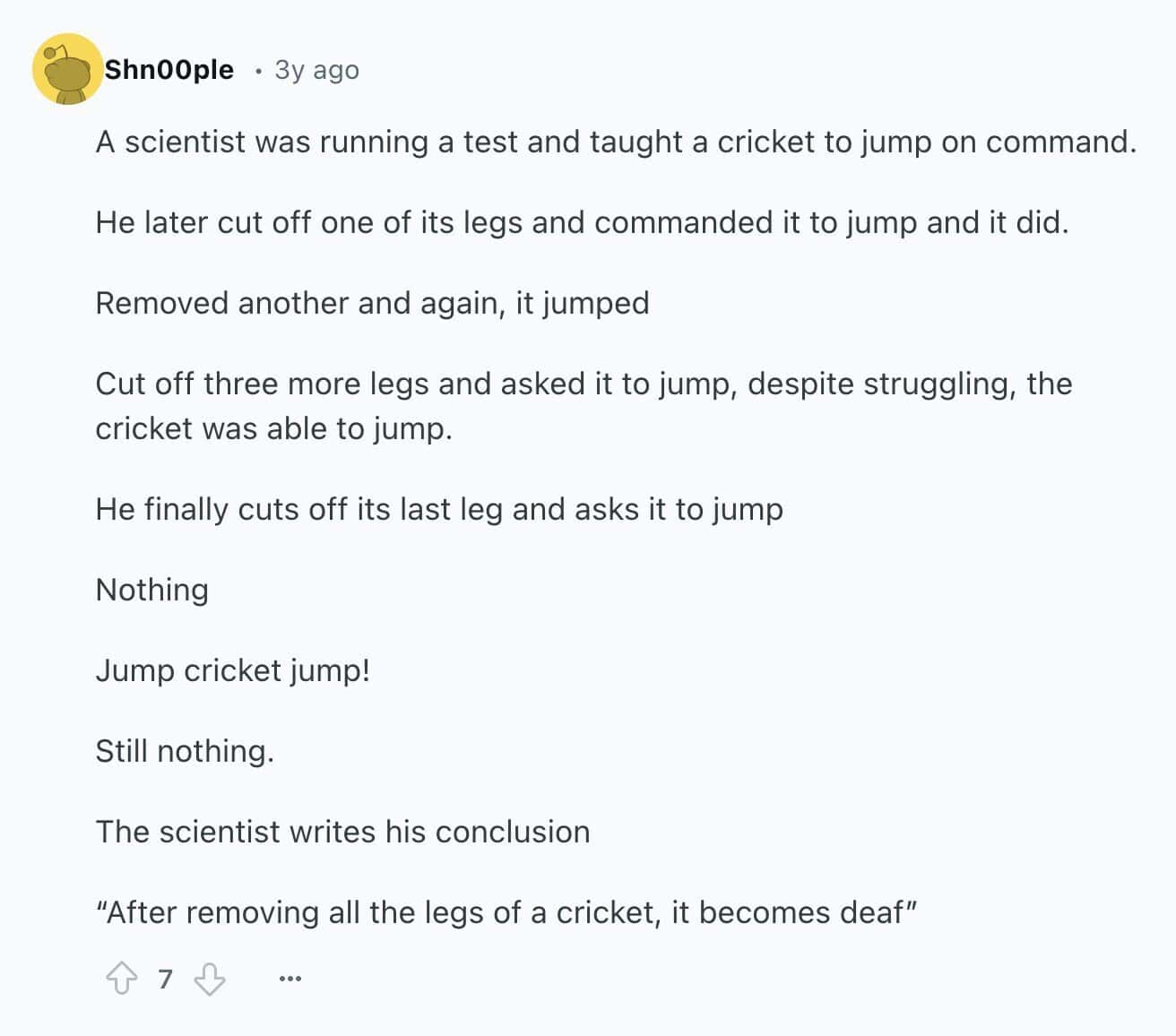
Task: Click "The scientist writes his conclusion" line
Action: [x=342, y=832]
